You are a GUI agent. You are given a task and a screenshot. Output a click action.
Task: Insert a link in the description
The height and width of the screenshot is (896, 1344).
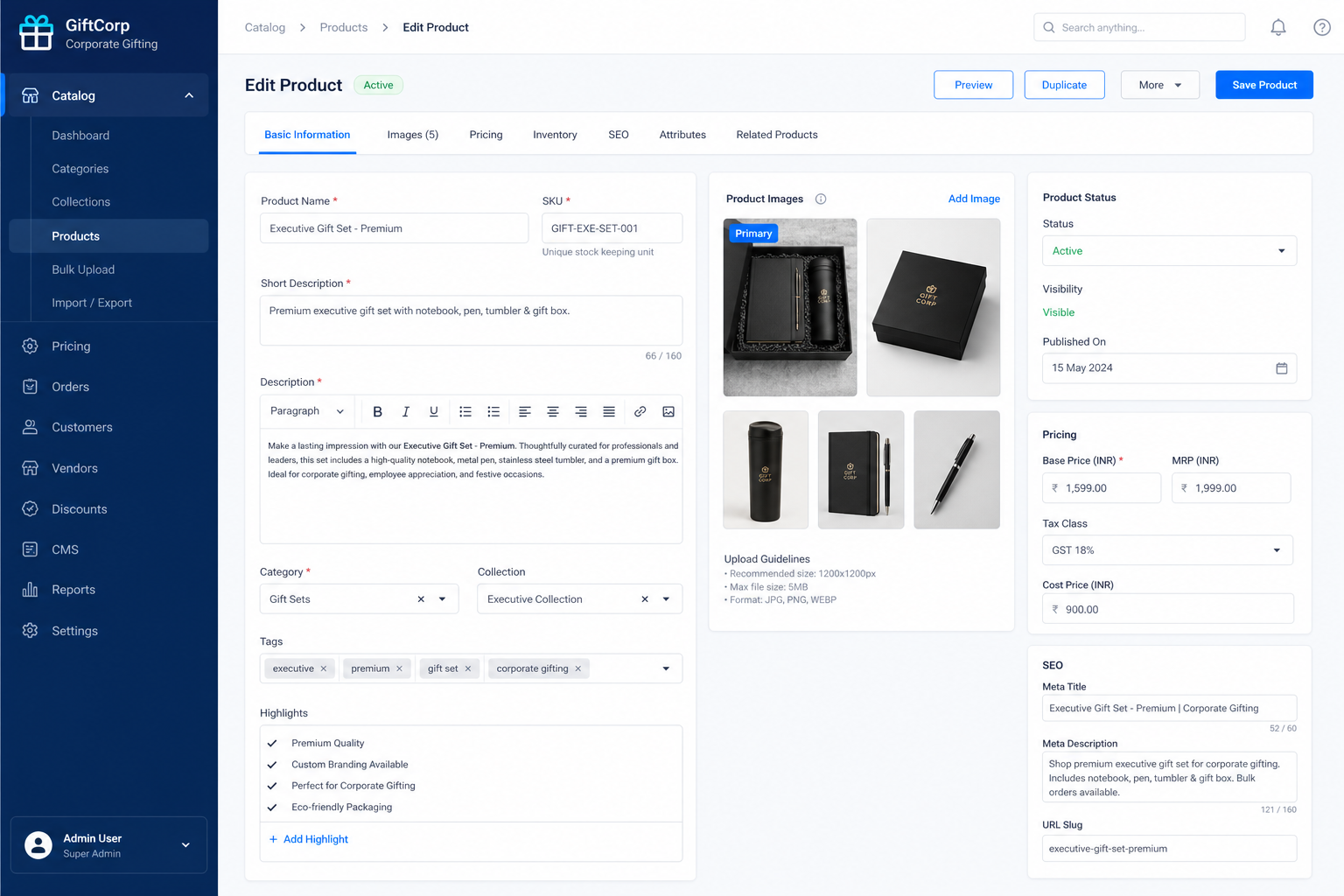click(x=640, y=411)
